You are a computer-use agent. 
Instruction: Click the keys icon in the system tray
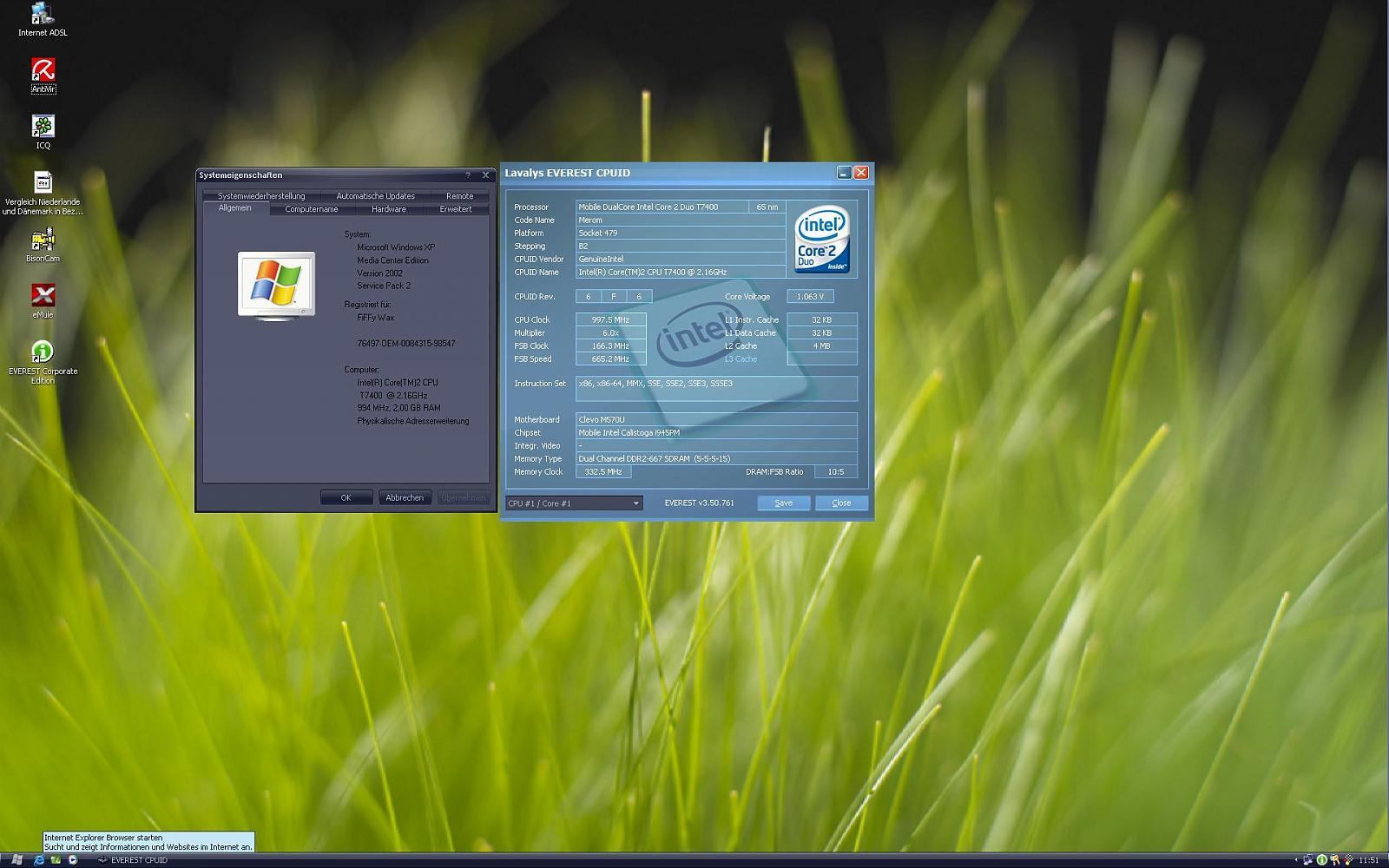point(1335,860)
